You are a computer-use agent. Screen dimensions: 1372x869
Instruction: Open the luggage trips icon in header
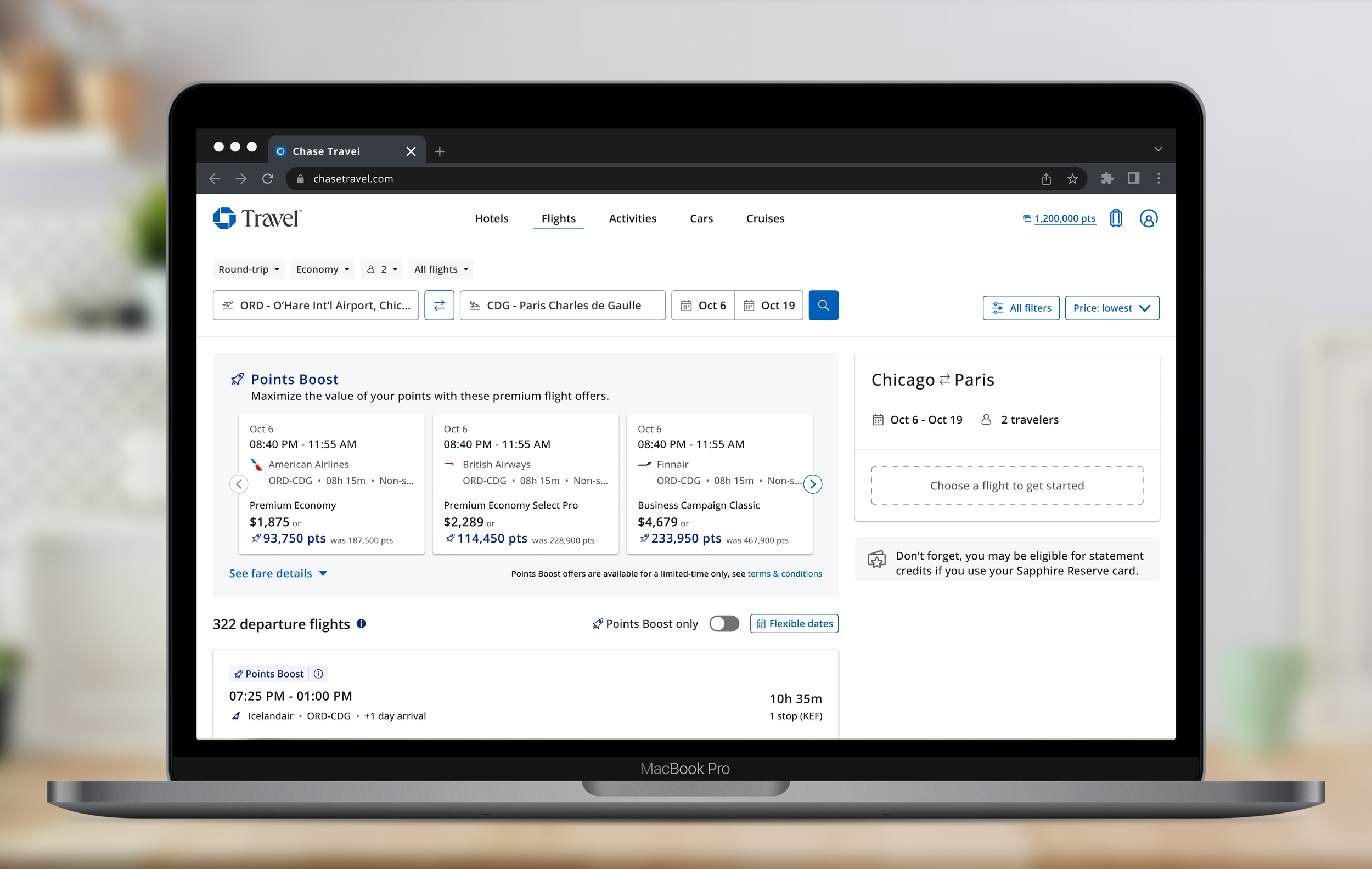1115,218
